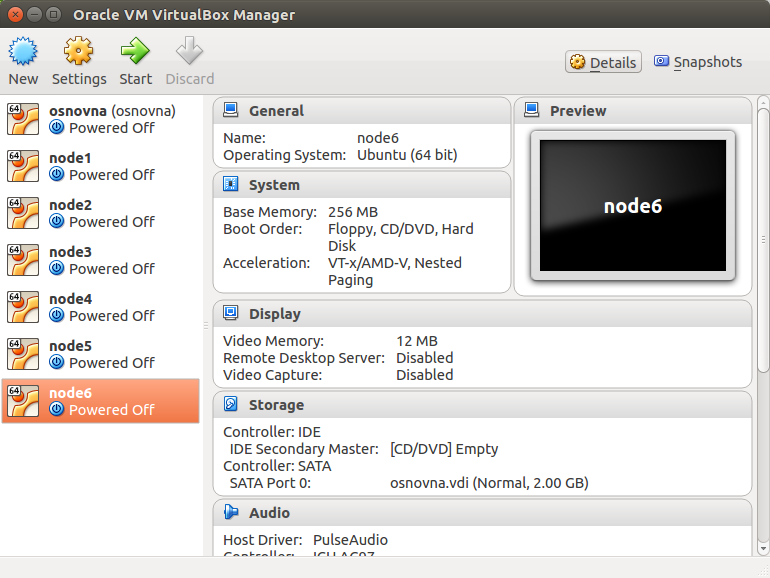Viewport: 770px width, 578px height.
Task: Select the osnovna virtual machine
Action: (100, 119)
